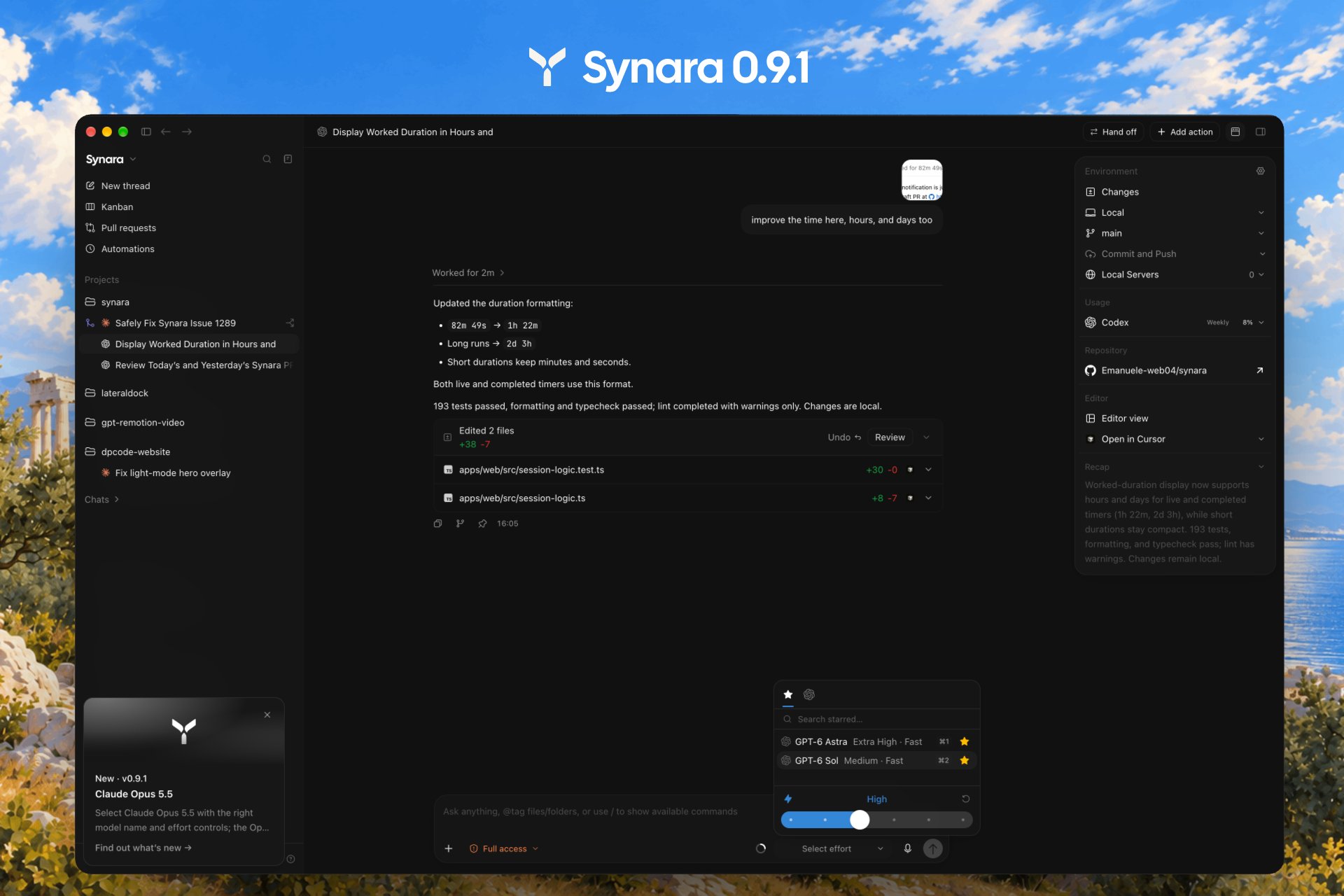Open Automations
This screenshot has width=1344, height=896.
(127, 249)
